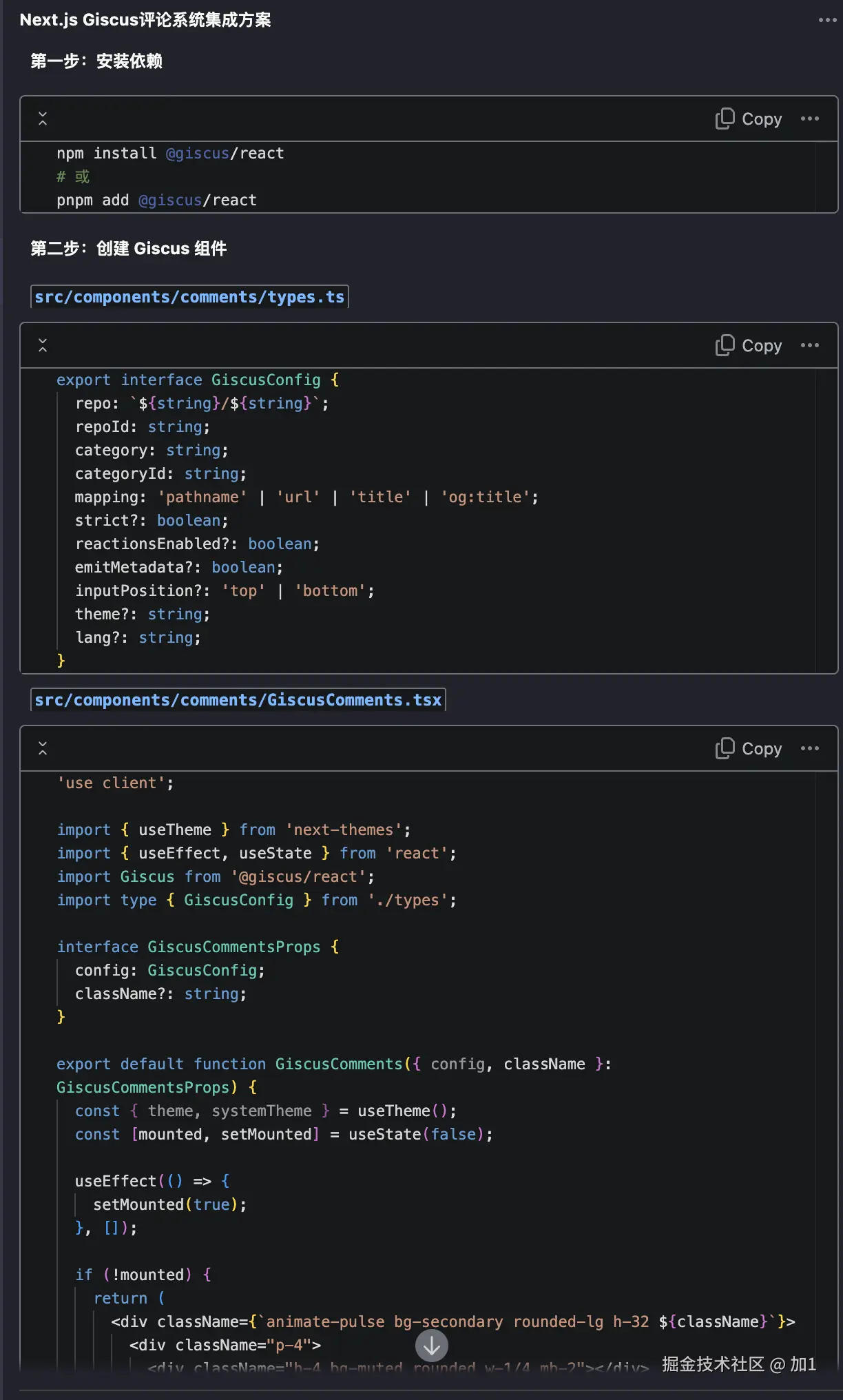Click the 第二步:创建 Giscus 组件 heading
Viewport: 843px width, 1400px height.
129,249
